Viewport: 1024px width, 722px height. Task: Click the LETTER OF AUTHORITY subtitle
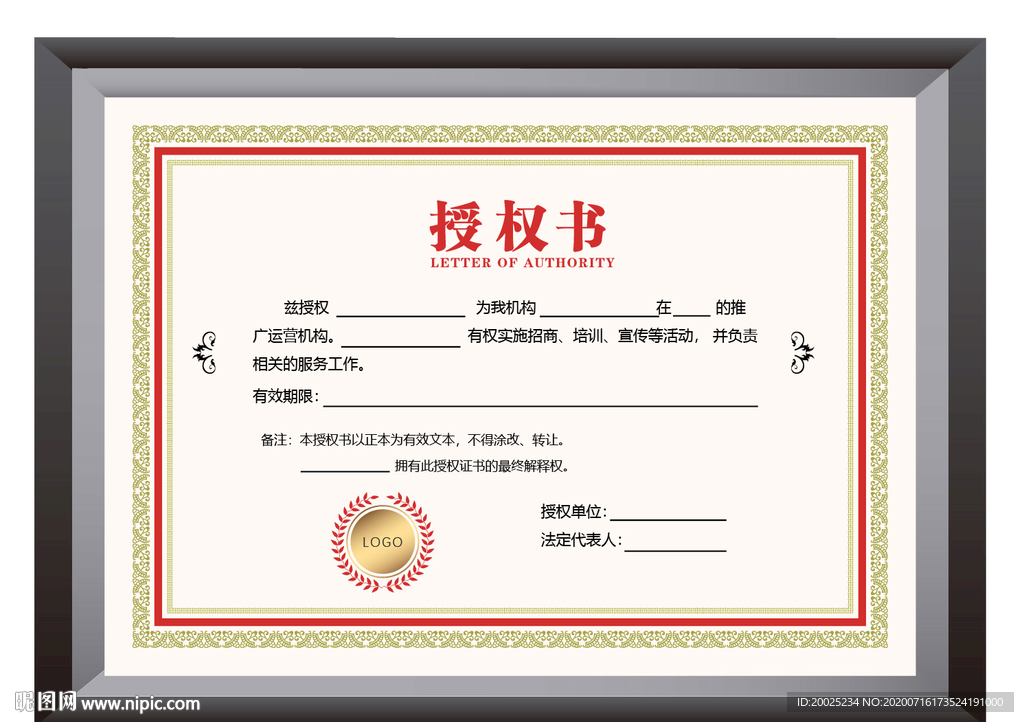point(522,262)
